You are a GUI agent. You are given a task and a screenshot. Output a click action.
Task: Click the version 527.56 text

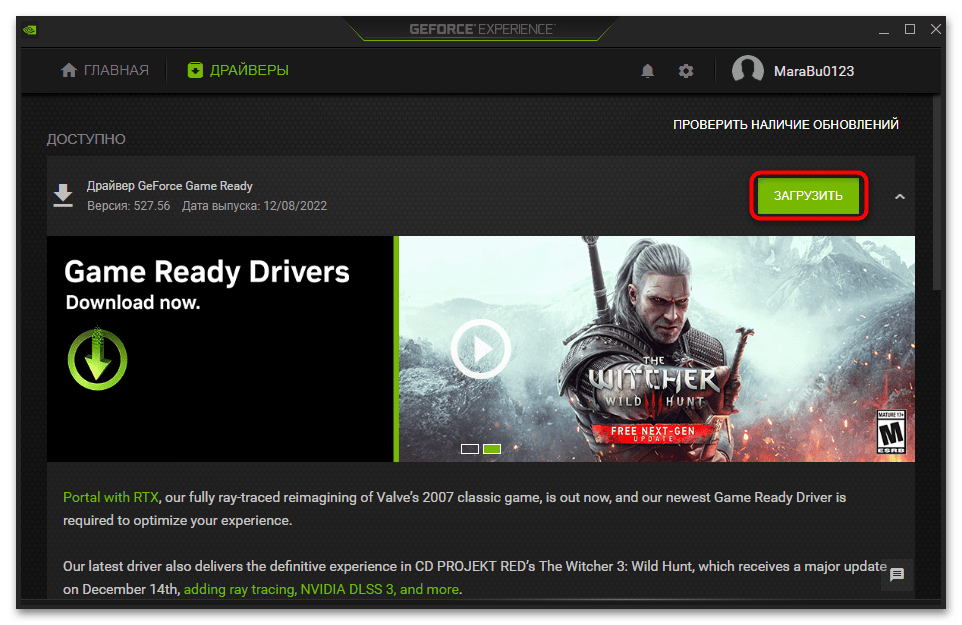tap(128, 205)
